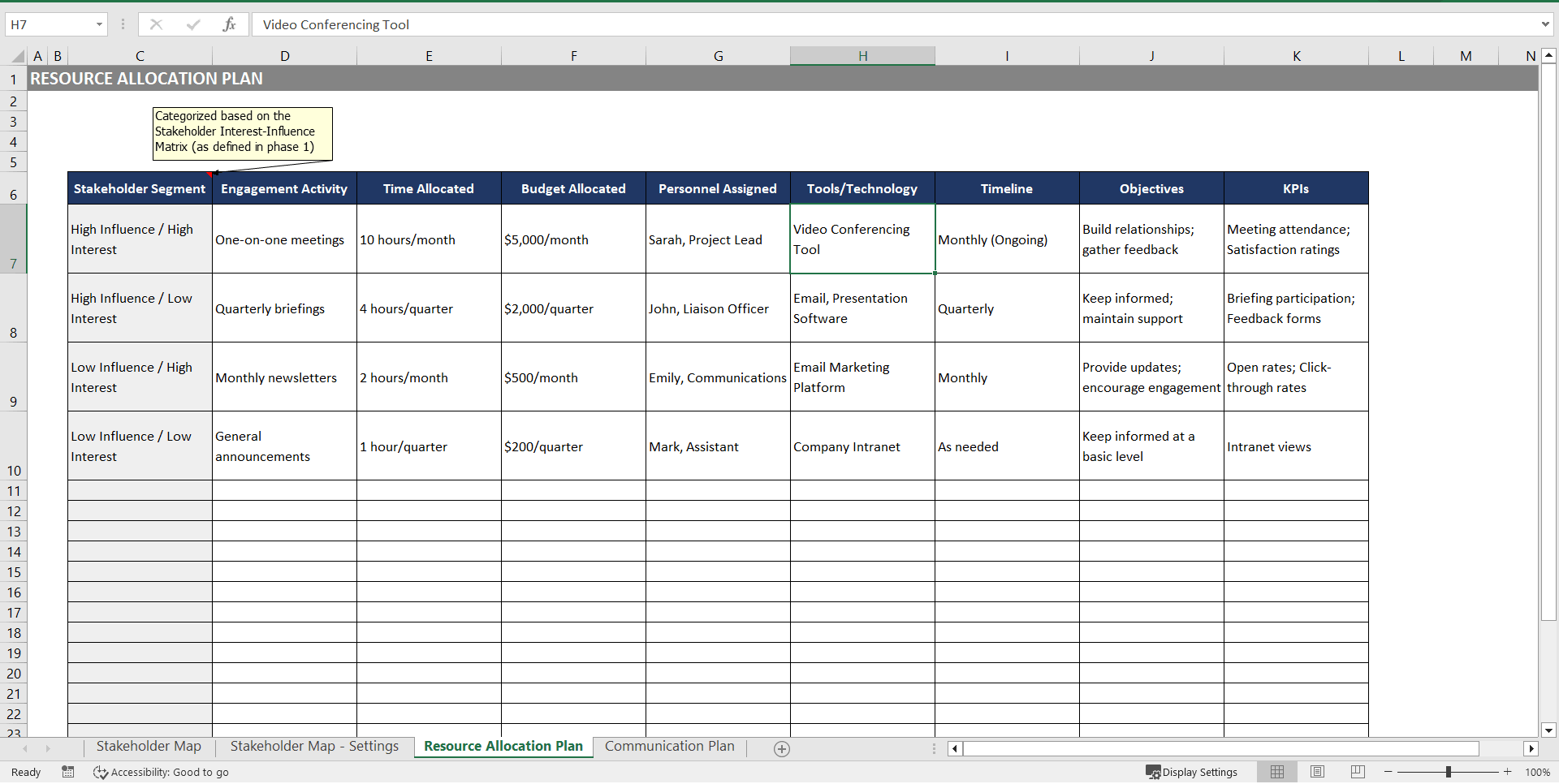Select the Monthly (Ongoing) cell
The width and height of the screenshot is (1559, 784).
point(1007,239)
